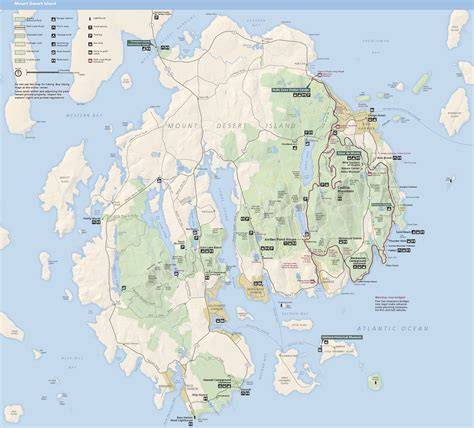Click the "ISLAND" map label
The height and width of the screenshot is (428, 474).
point(281,126)
